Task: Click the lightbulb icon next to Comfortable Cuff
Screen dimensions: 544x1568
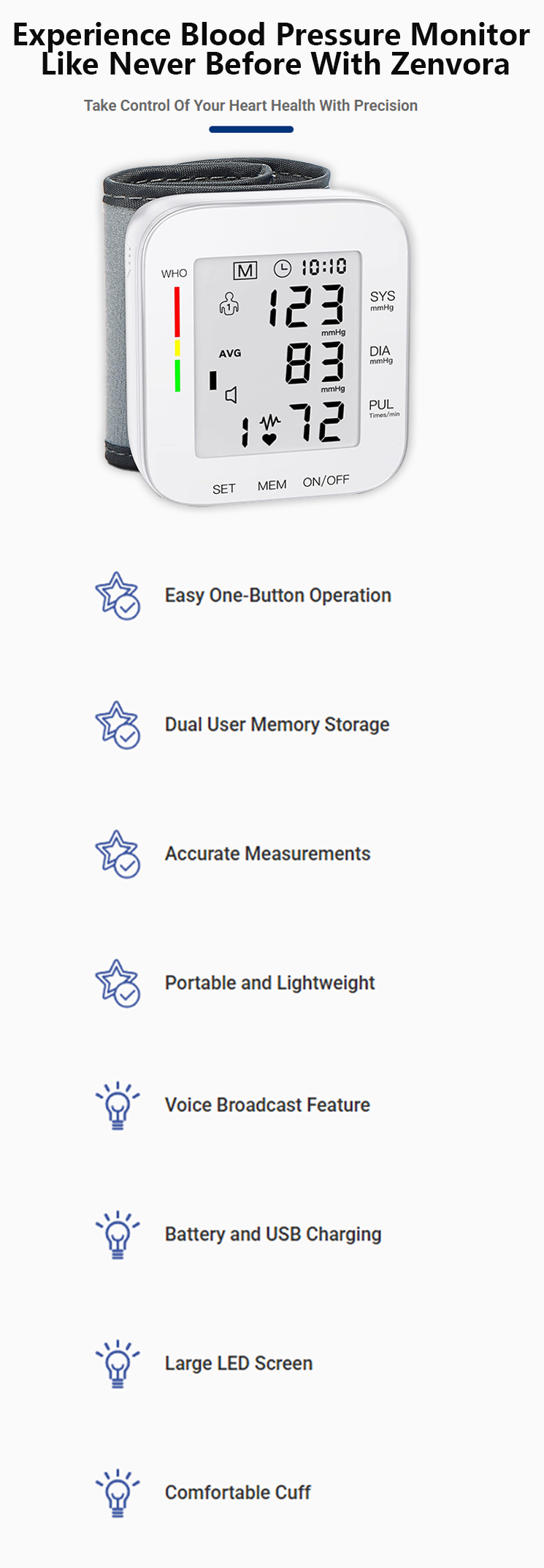Action: pos(117,1493)
